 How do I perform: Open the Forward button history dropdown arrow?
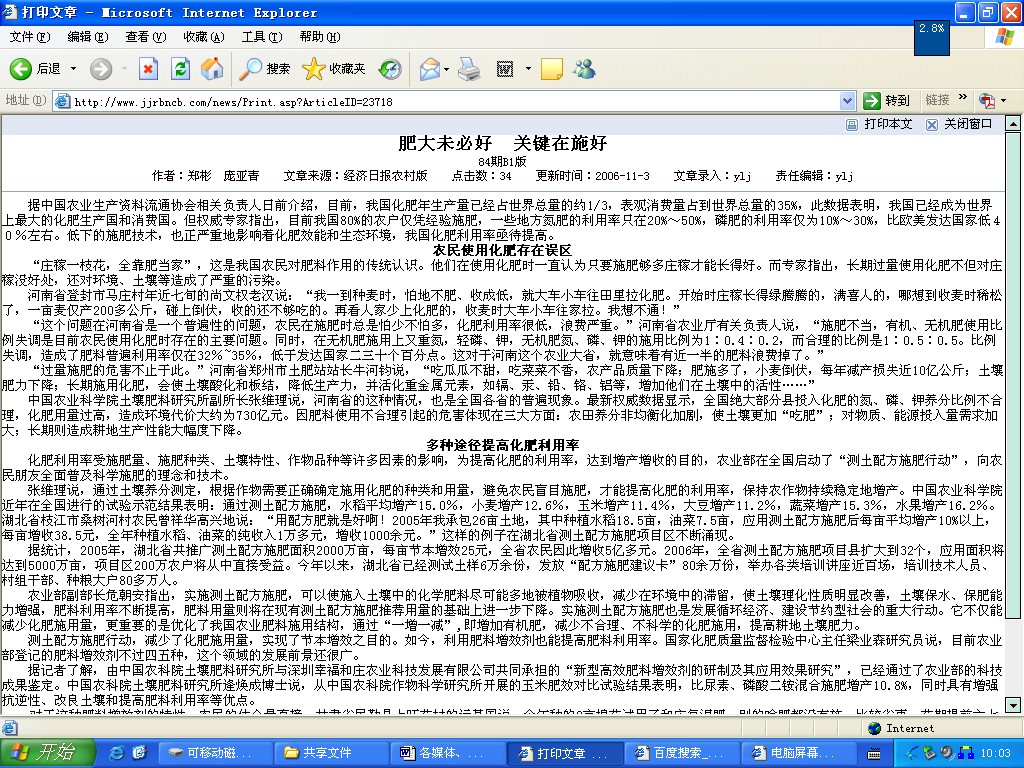[124, 69]
